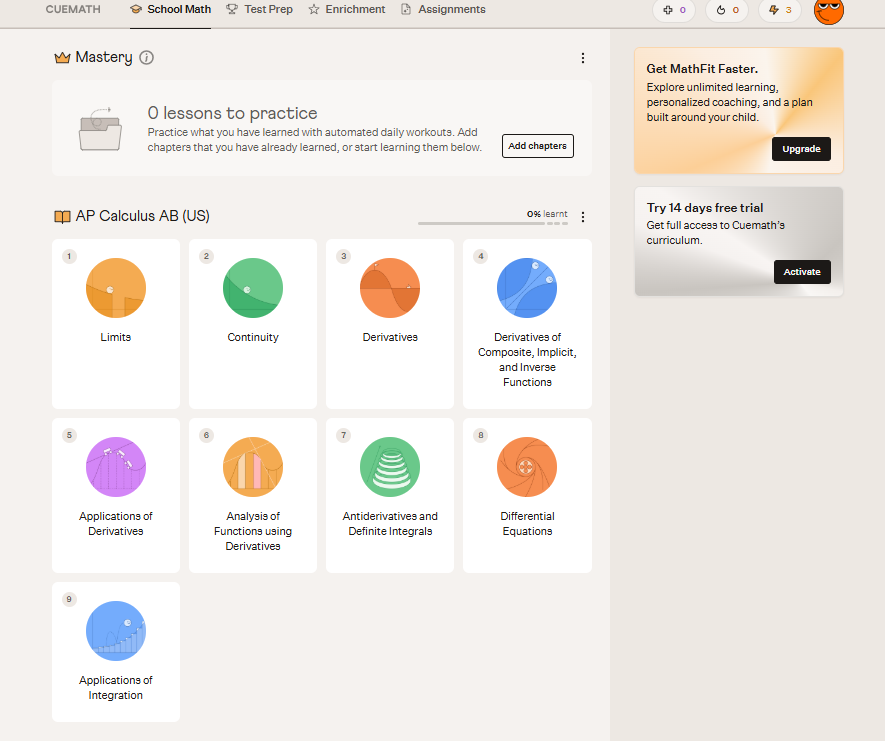Open the user avatar profile icon
The height and width of the screenshot is (741, 885).
829,10
